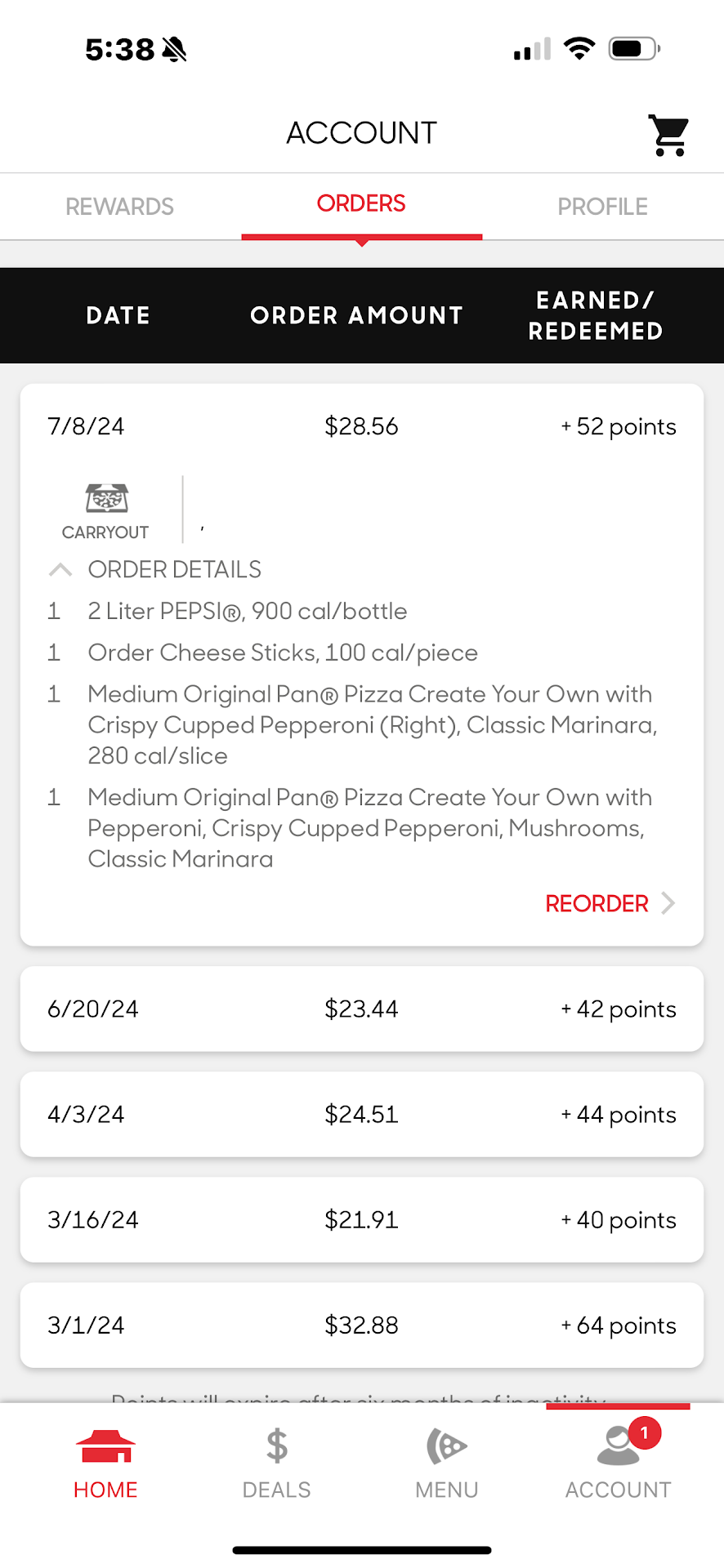This screenshot has height=1568, width=724.
Task: Tap the Menu pizza slice icon
Action: pos(446,1446)
